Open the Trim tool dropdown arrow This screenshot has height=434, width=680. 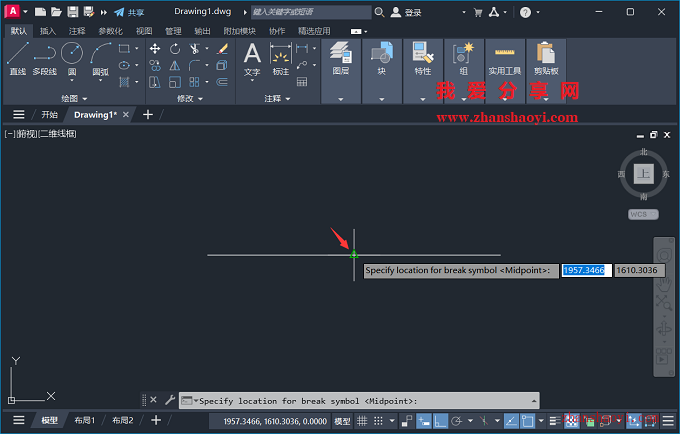tap(206, 49)
